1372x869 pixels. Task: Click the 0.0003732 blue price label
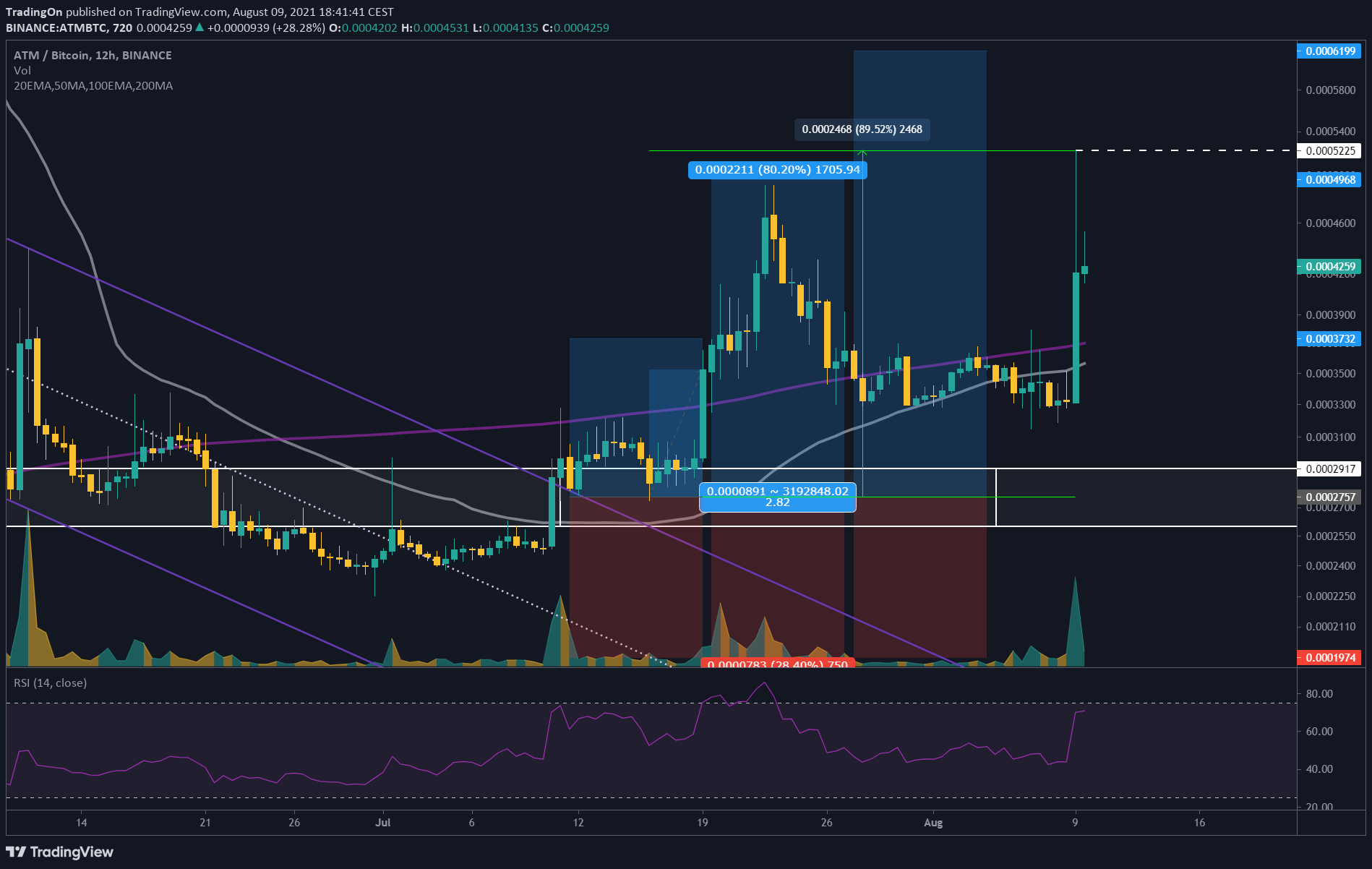coord(1329,339)
